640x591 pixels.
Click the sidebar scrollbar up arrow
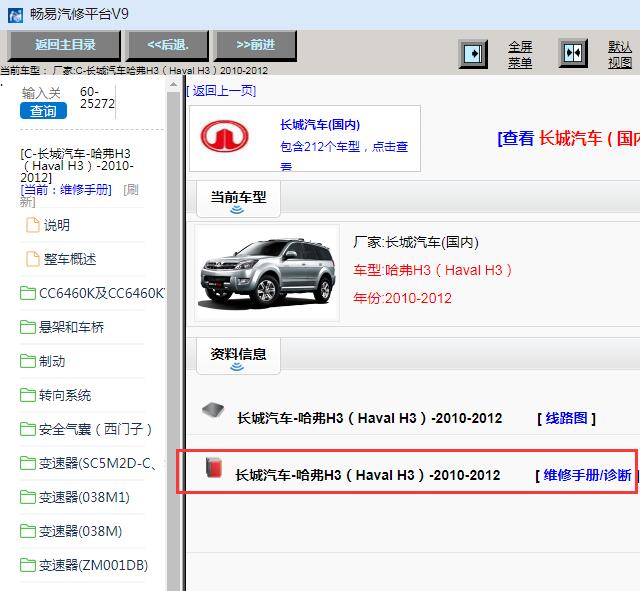pyautogui.click(x=173, y=85)
